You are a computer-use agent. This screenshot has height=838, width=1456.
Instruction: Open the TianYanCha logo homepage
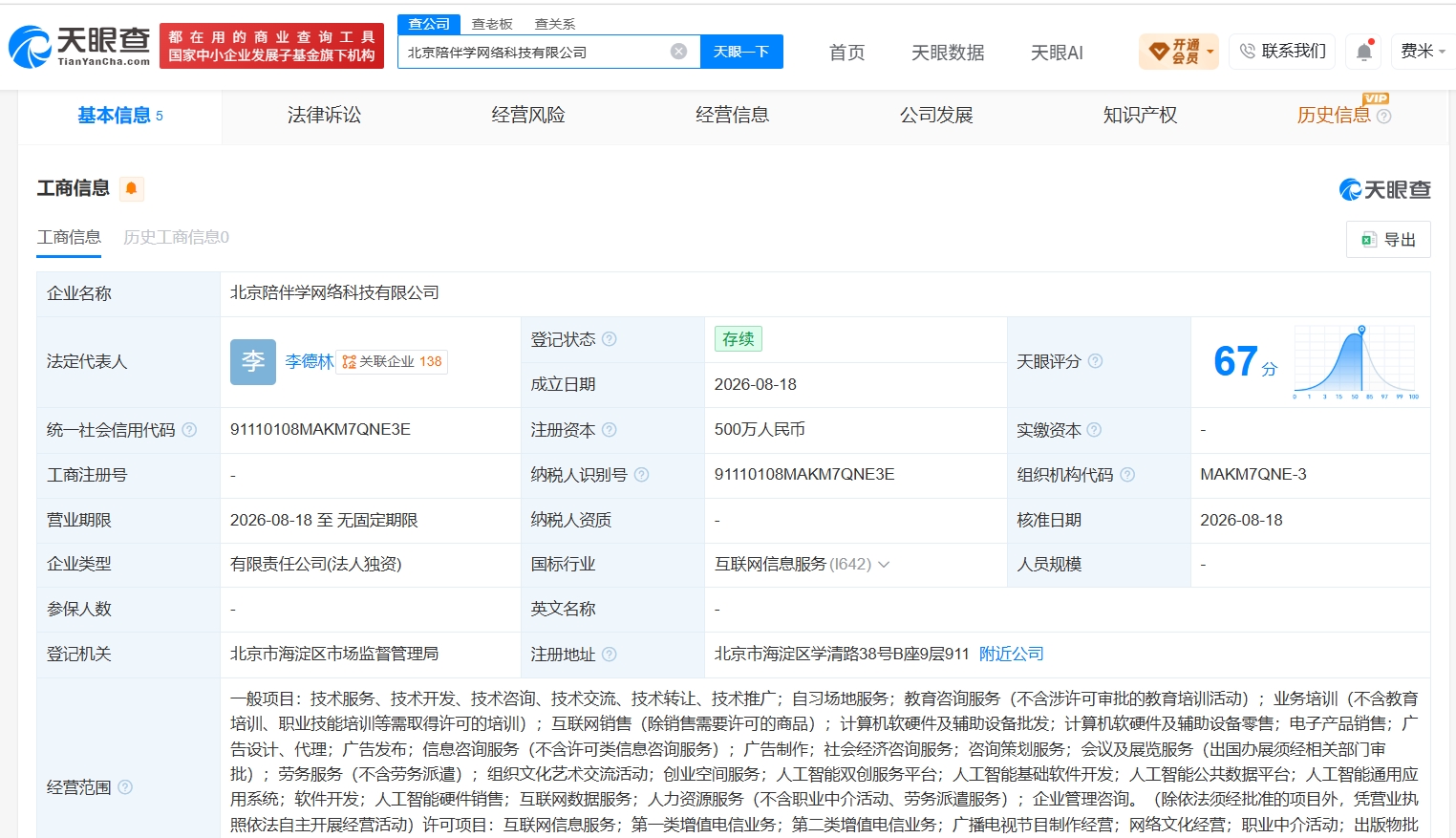point(79,46)
